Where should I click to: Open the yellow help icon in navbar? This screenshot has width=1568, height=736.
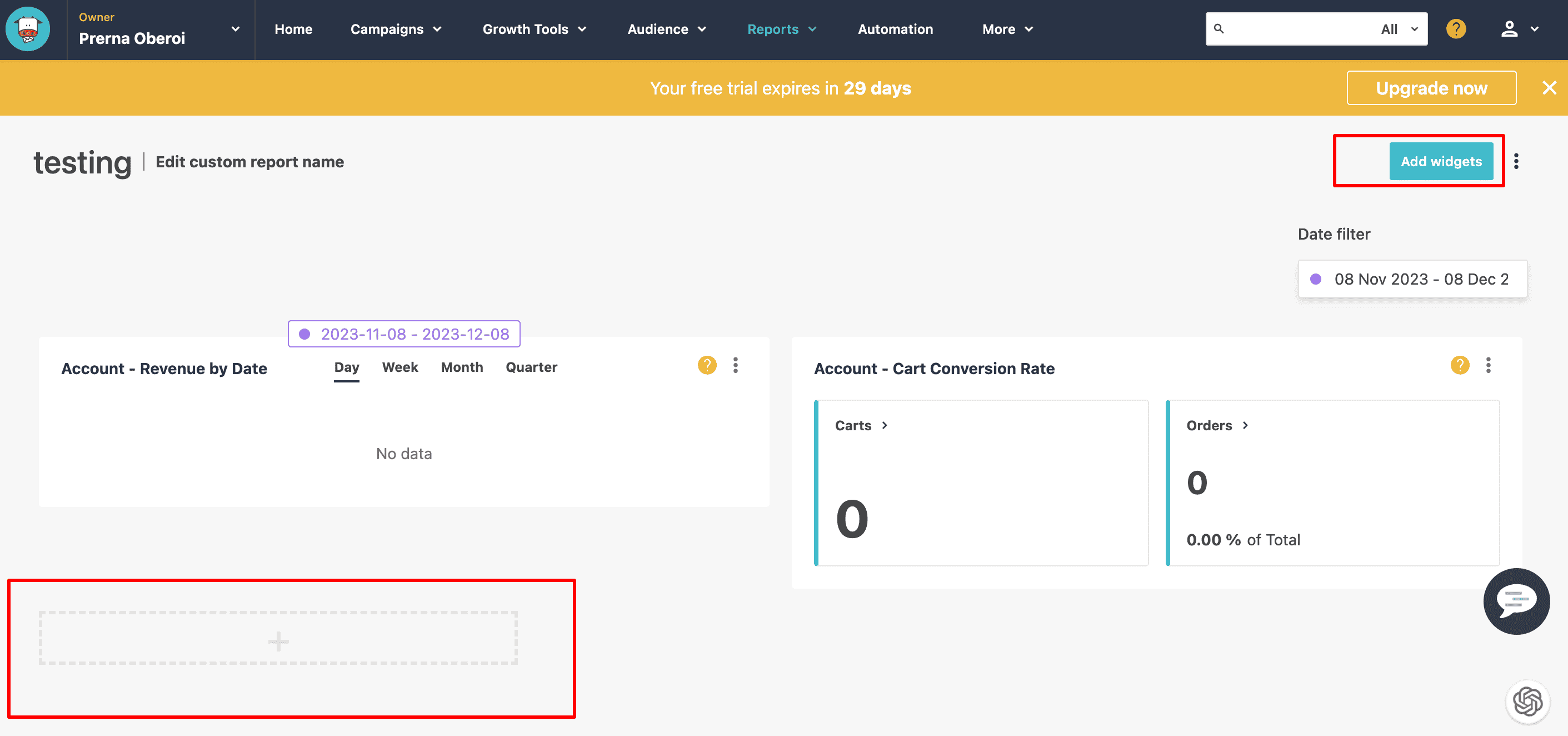point(1455,29)
